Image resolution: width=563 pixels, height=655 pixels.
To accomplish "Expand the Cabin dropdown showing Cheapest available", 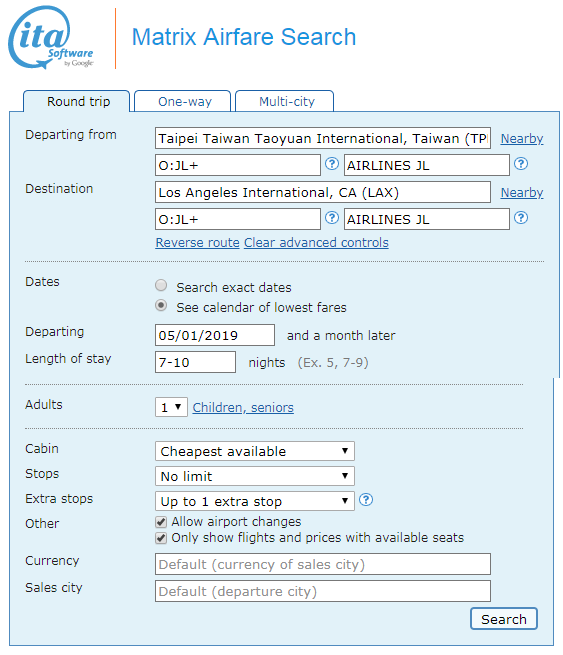I will pos(255,451).
